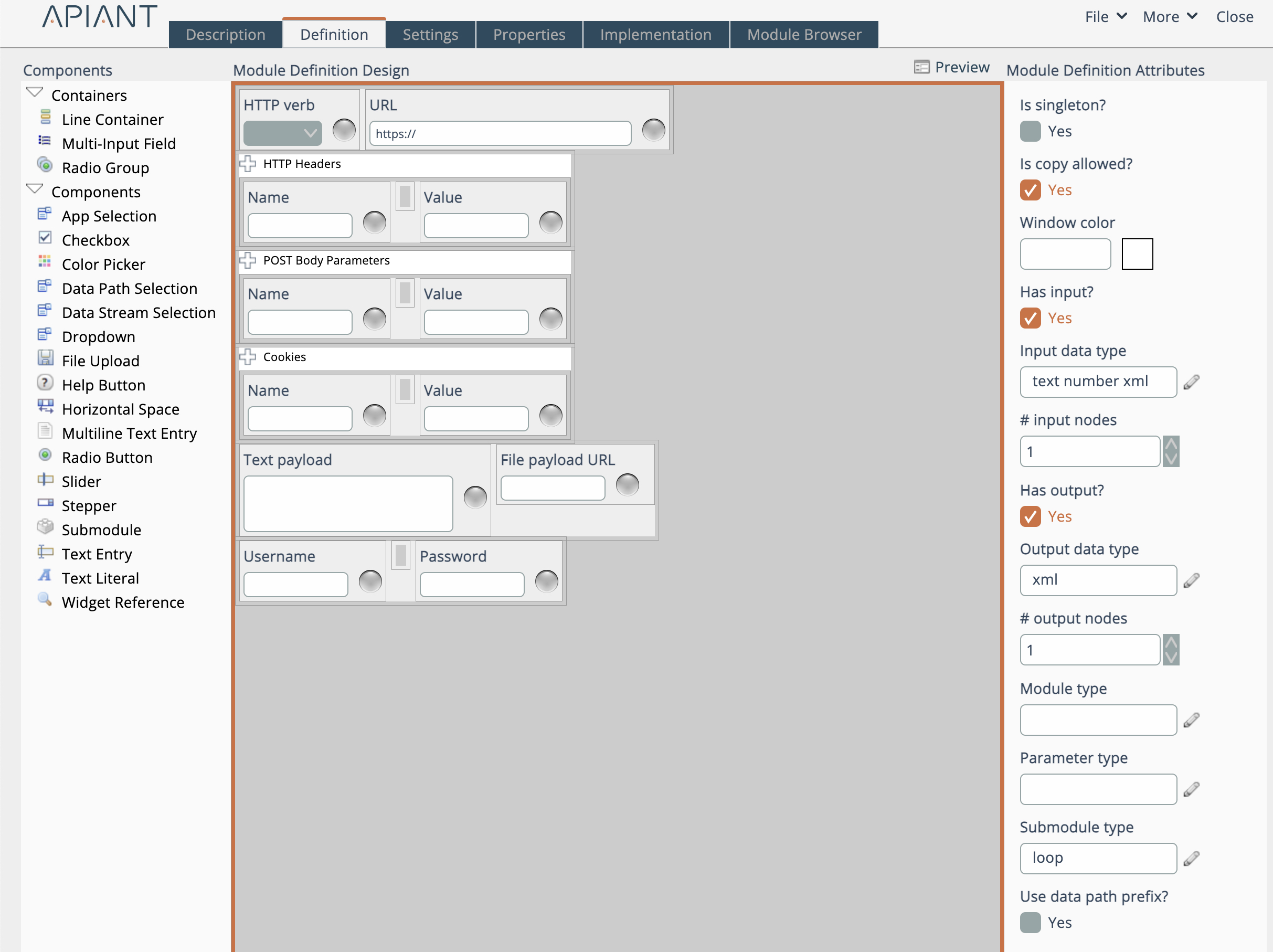Click the pencil icon beside Input data type
Viewport: 1273px width, 952px height.
(x=1191, y=382)
